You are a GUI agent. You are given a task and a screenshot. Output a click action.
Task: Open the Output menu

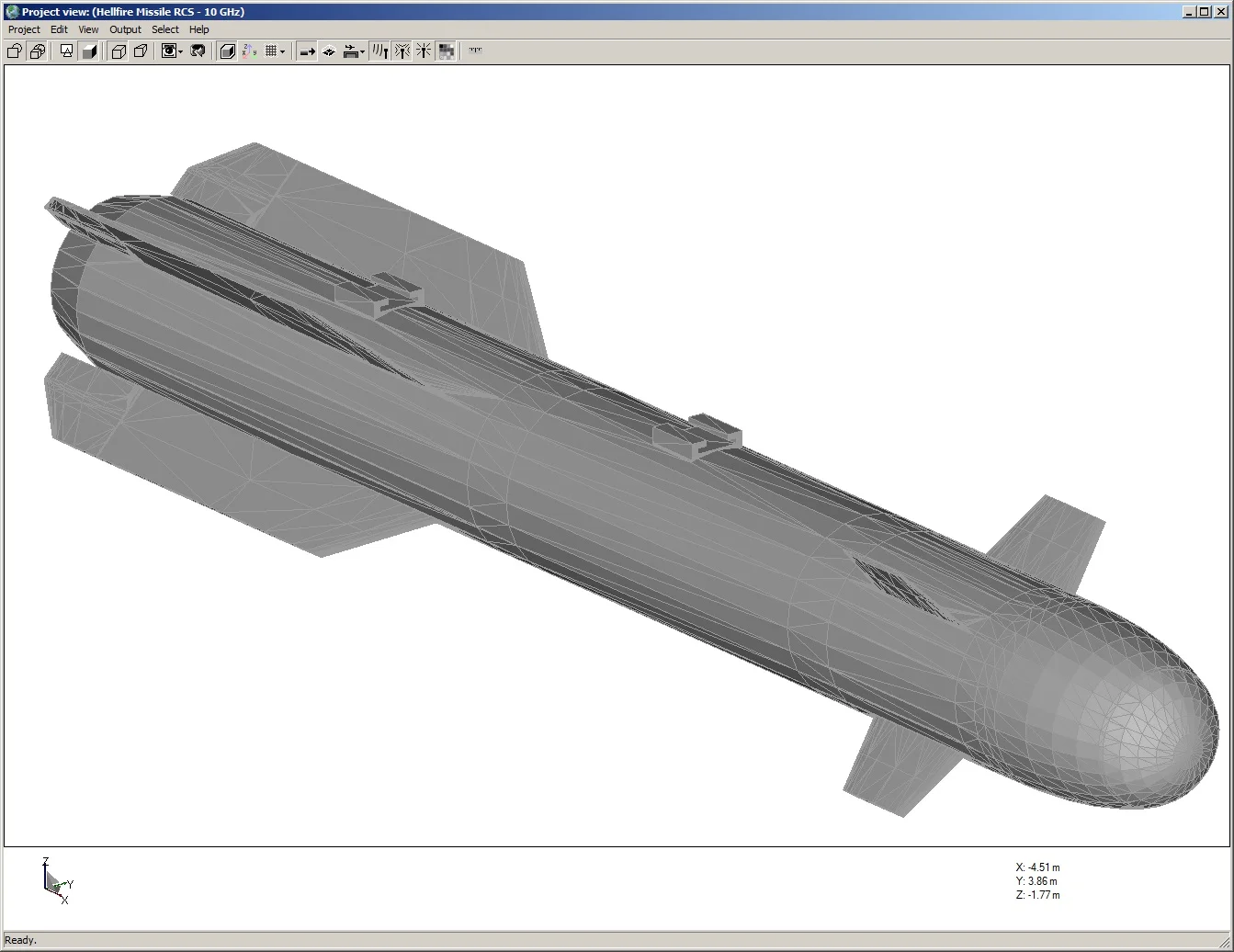125,29
